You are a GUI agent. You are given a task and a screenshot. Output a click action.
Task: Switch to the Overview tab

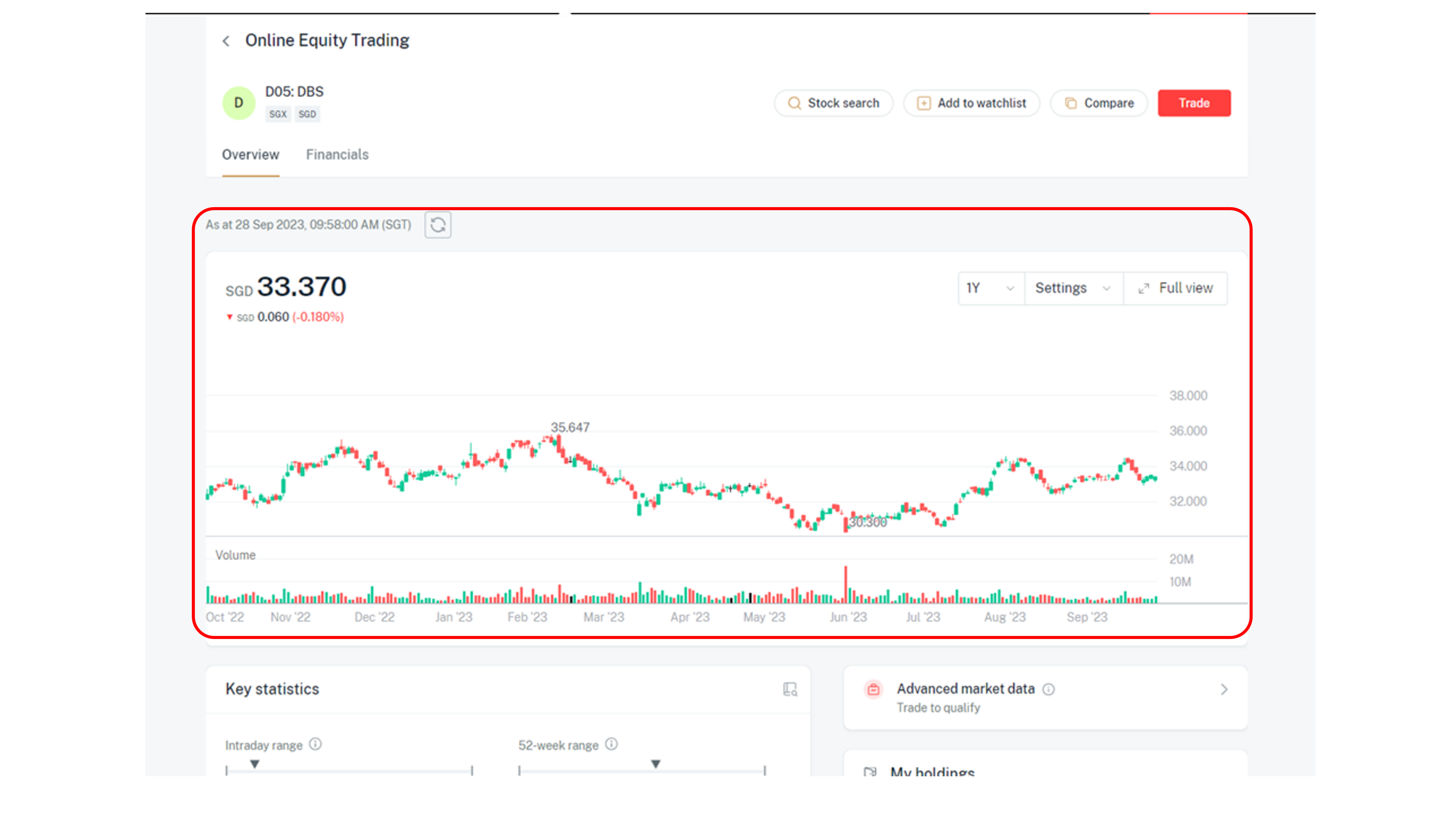[250, 155]
